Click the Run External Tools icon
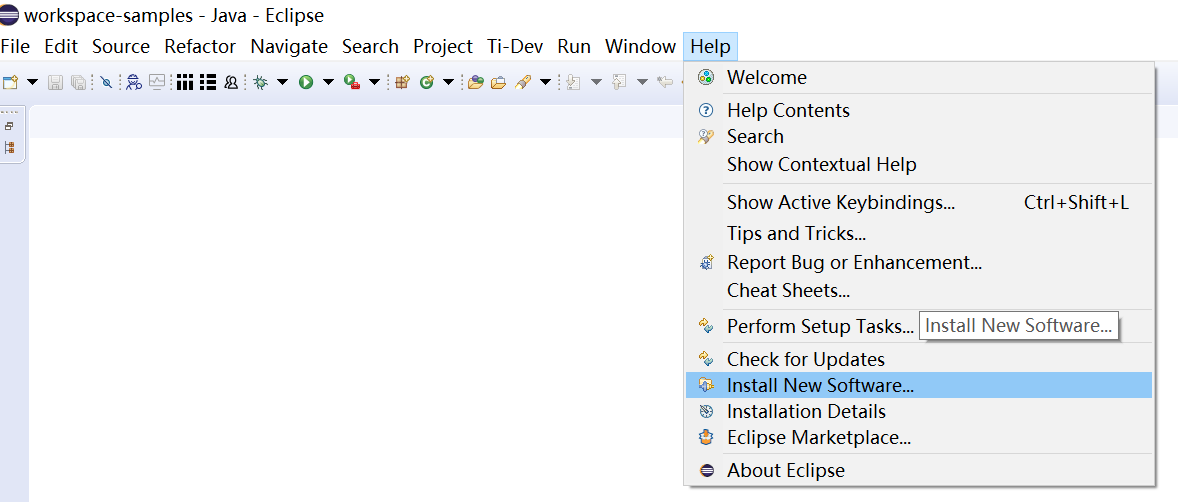 click(352, 82)
